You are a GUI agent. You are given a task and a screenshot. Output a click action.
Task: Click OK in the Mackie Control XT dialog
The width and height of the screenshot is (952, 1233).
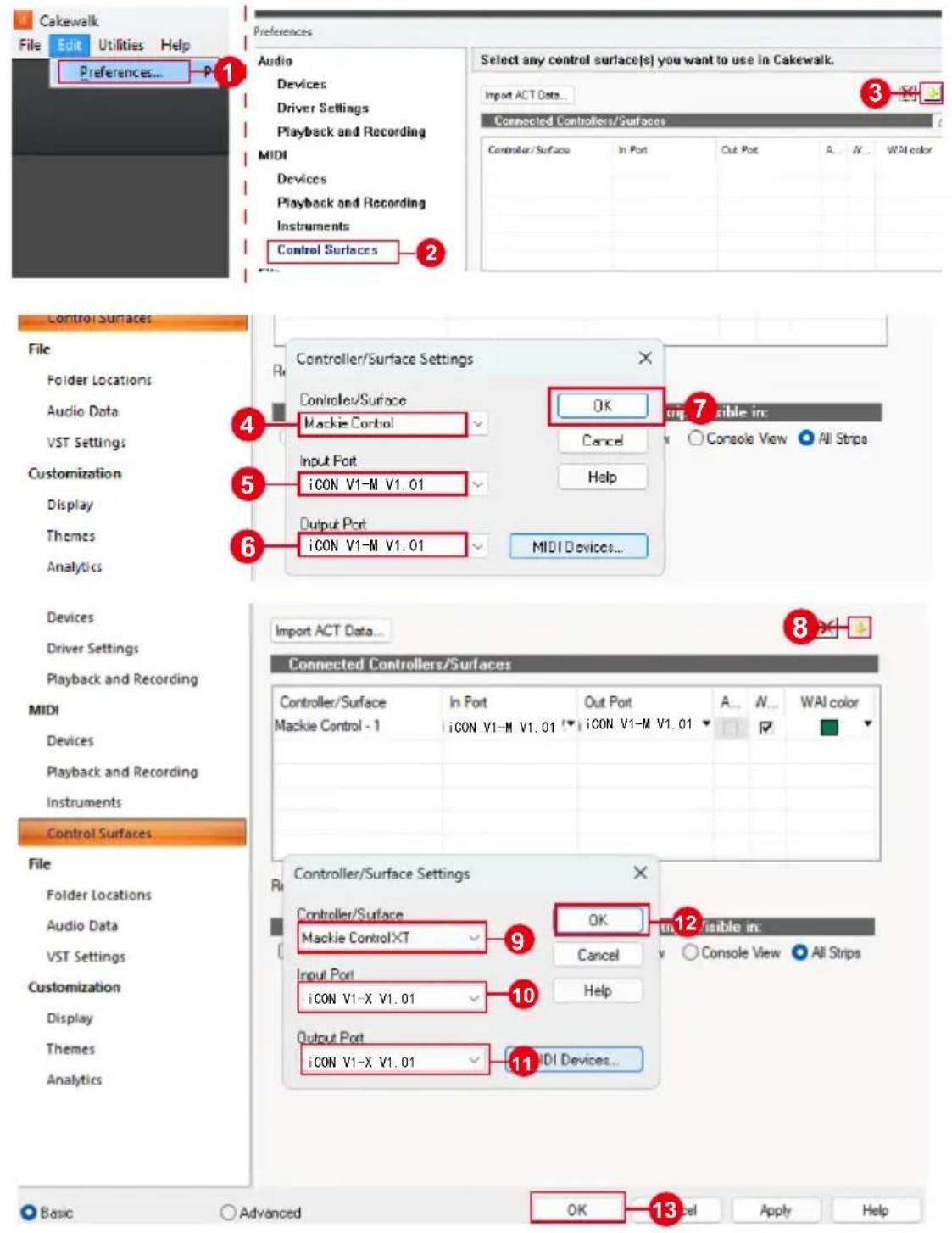coord(598,920)
